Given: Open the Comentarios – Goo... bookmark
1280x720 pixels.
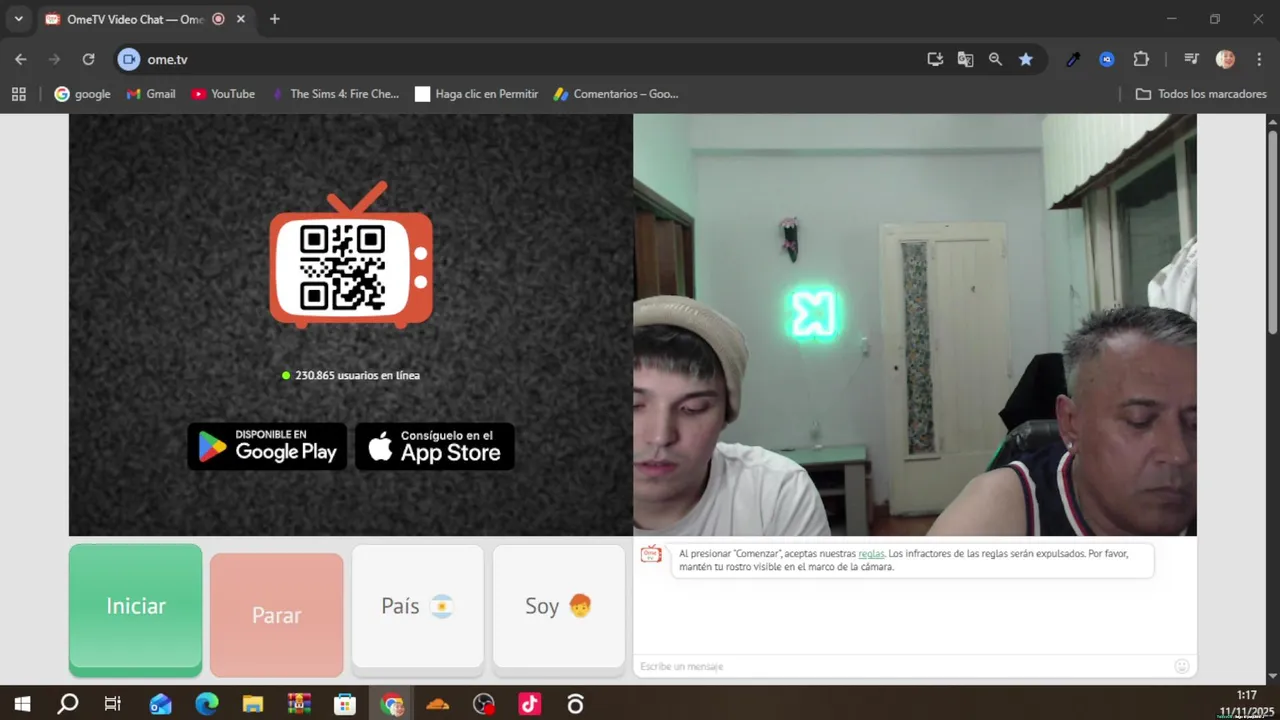Looking at the screenshot, I should [x=616, y=94].
